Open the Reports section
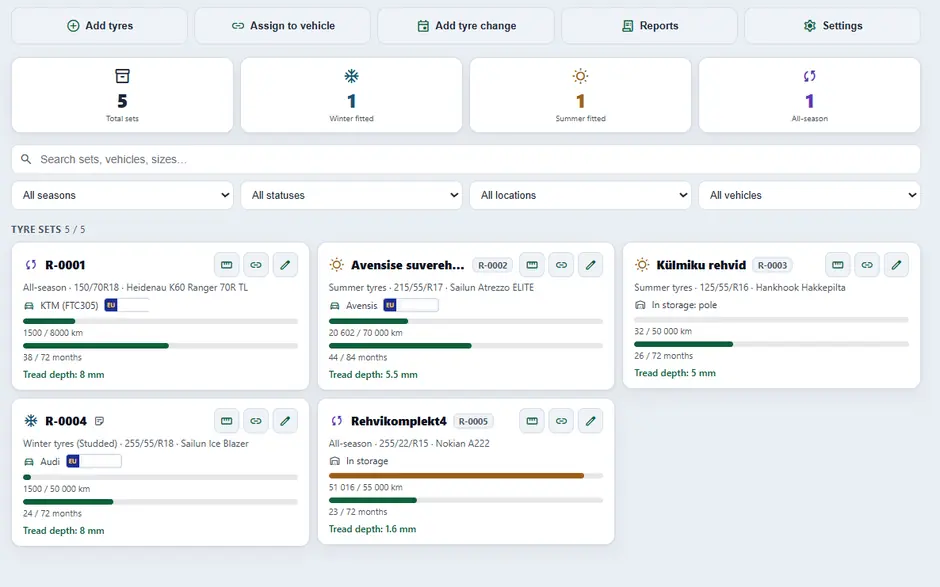 tap(649, 26)
